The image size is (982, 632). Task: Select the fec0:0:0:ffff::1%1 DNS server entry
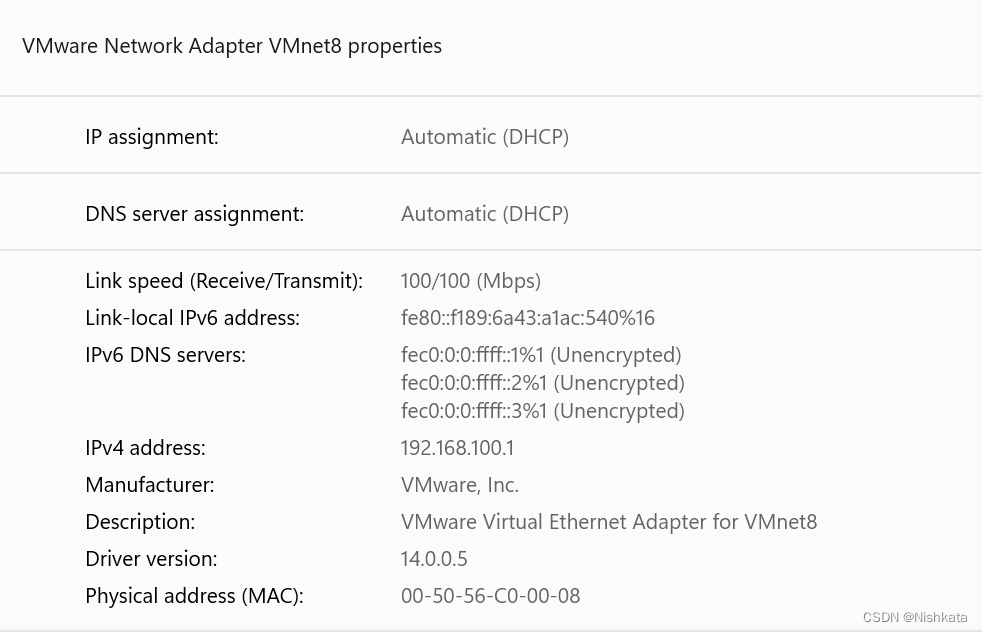click(540, 354)
